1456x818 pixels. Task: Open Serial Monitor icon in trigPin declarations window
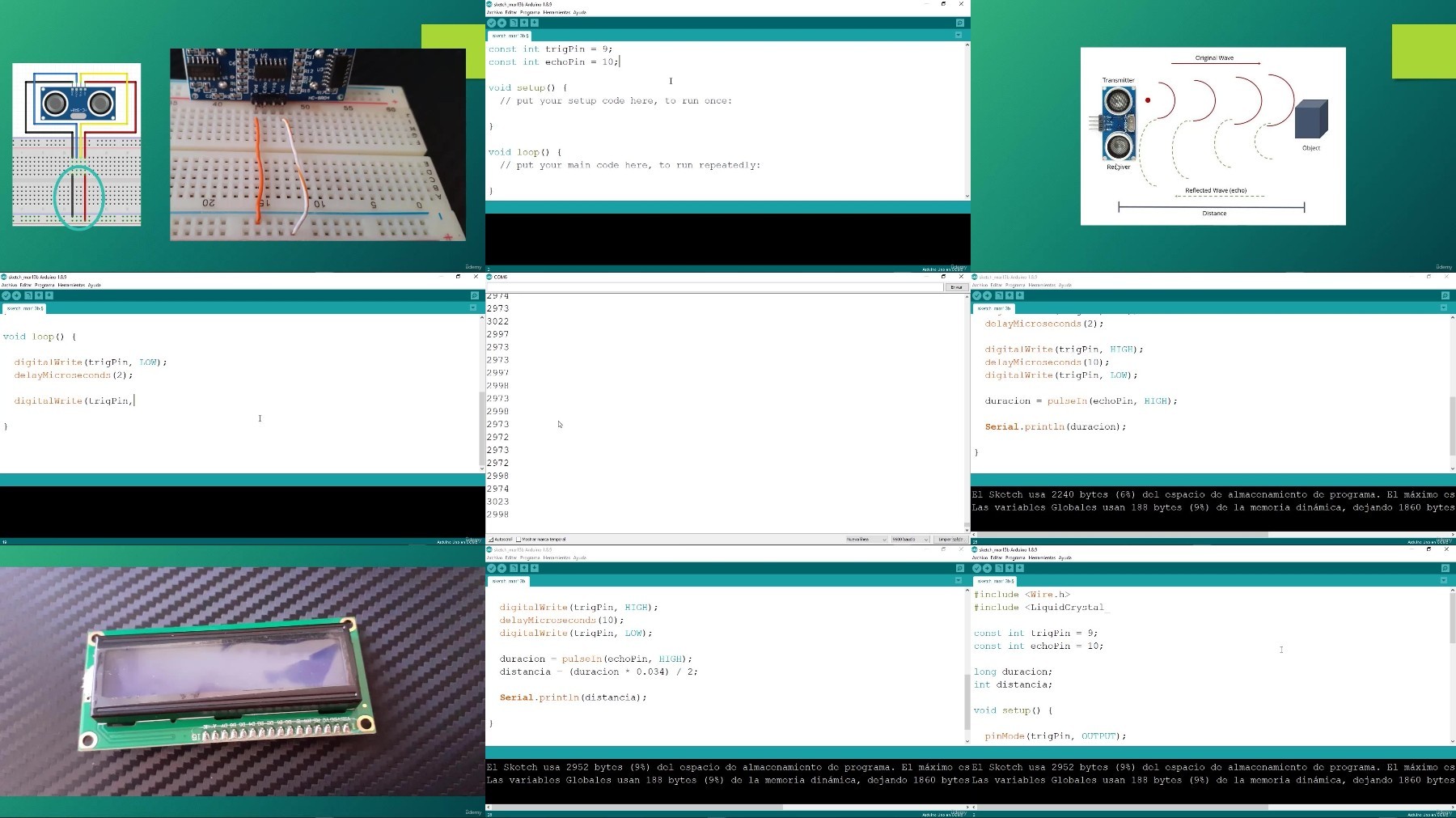pos(960,23)
